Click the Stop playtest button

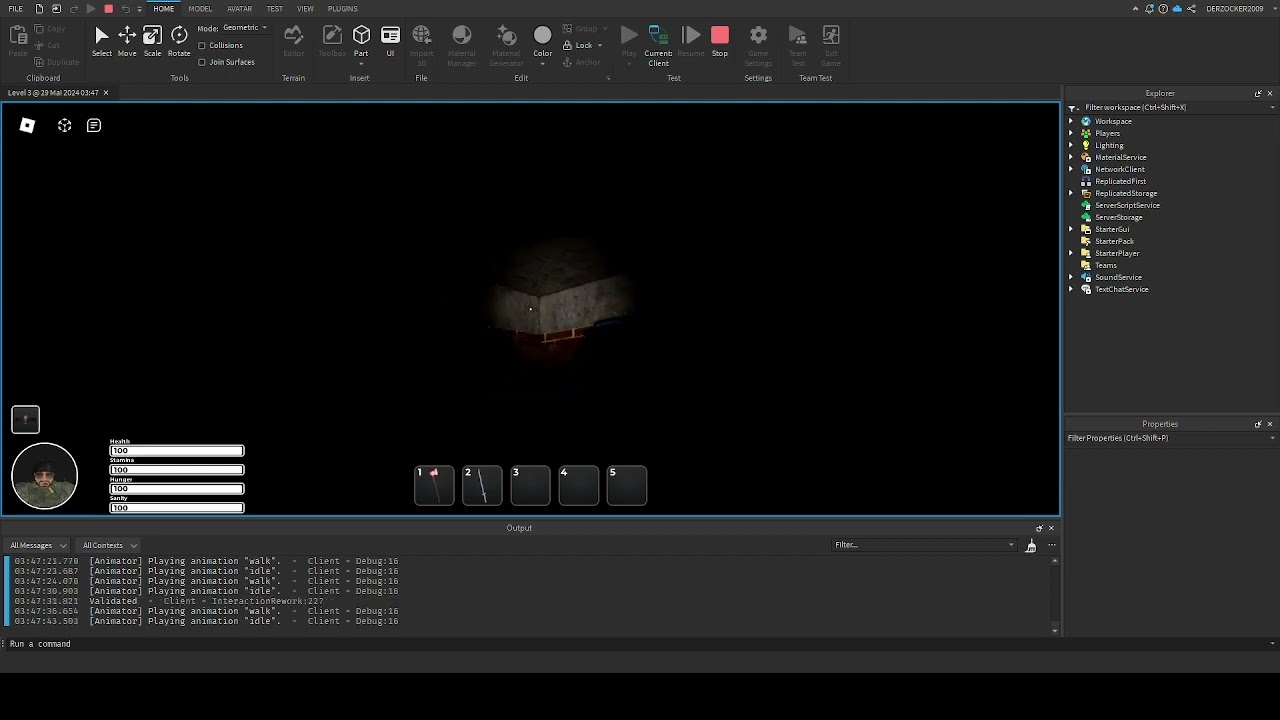tap(720, 40)
